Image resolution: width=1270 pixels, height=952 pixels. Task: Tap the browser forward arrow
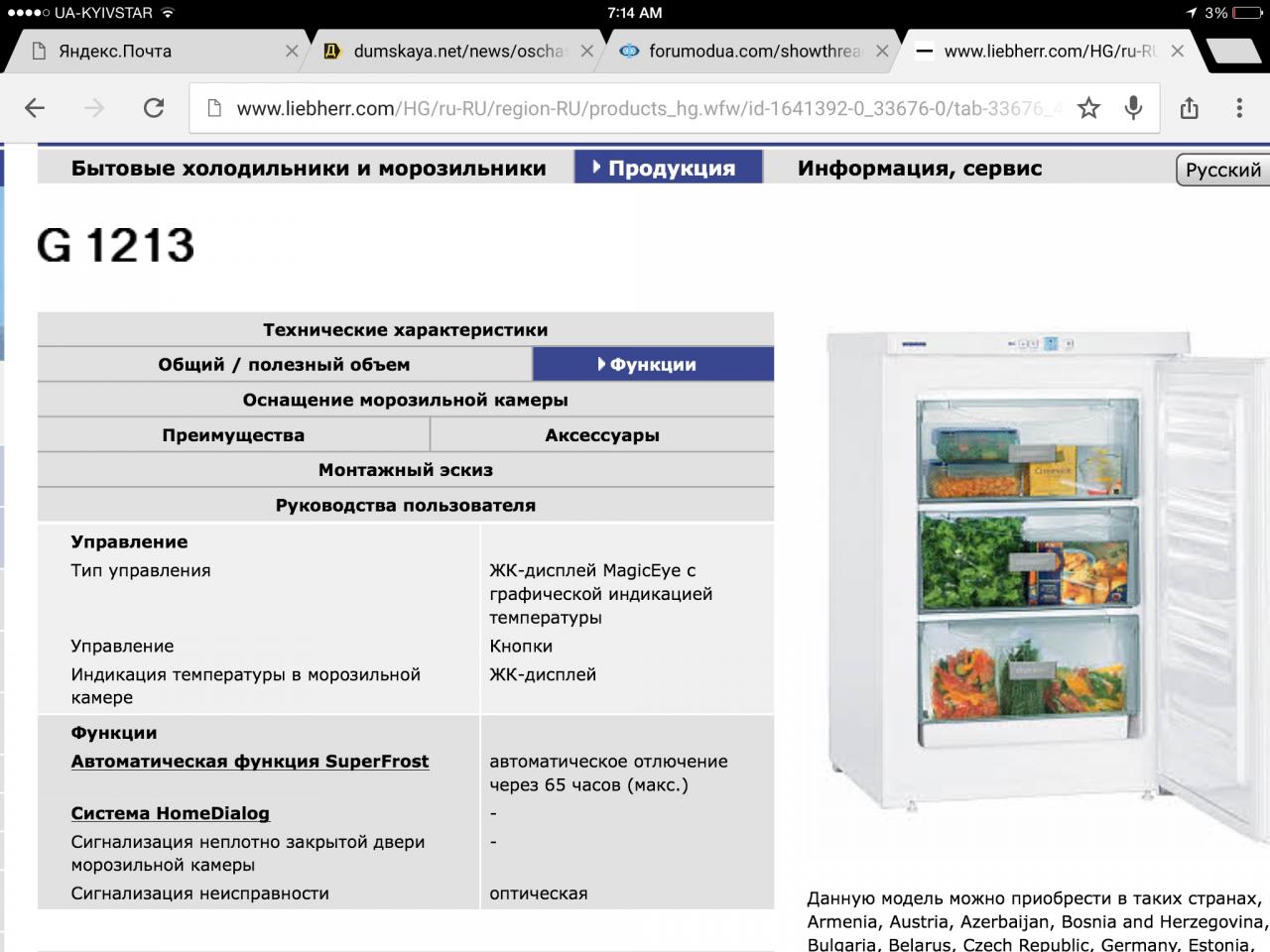click(x=94, y=108)
